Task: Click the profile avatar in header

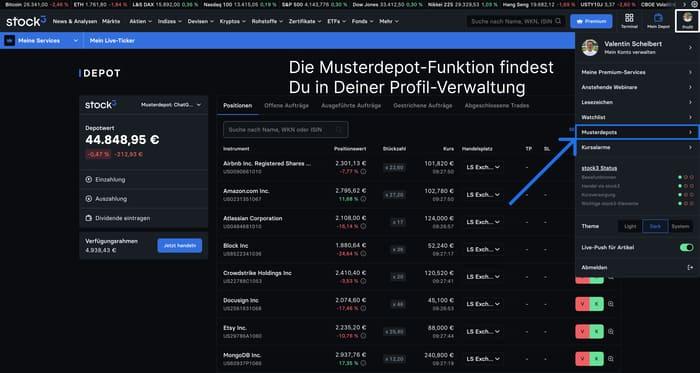Action: click(x=688, y=18)
